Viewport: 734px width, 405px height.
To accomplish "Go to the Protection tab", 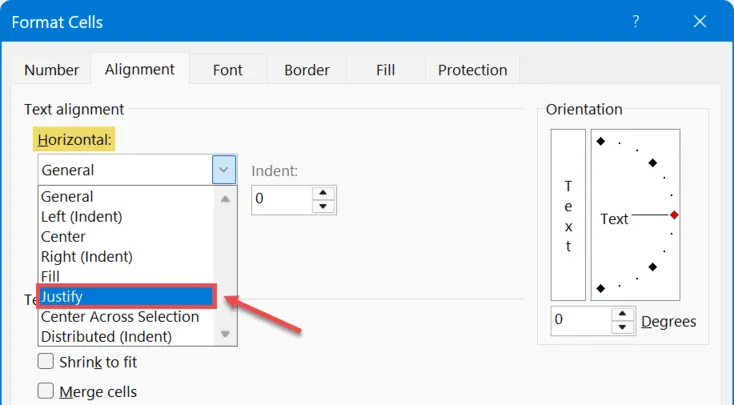I will pyautogui.click(x=472, y=70).
